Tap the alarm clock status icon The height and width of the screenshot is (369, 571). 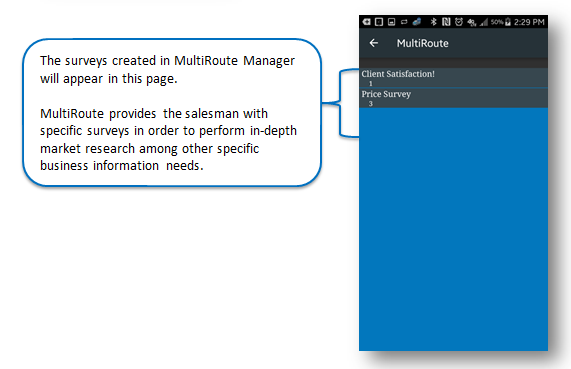tap(459, 22)
